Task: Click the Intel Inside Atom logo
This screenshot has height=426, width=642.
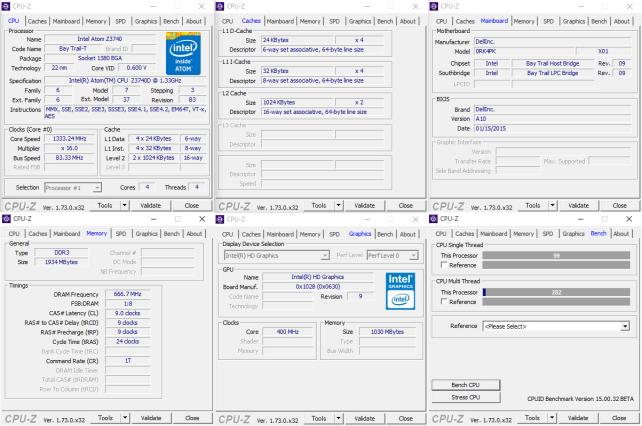Action: [x=182, y=48]
